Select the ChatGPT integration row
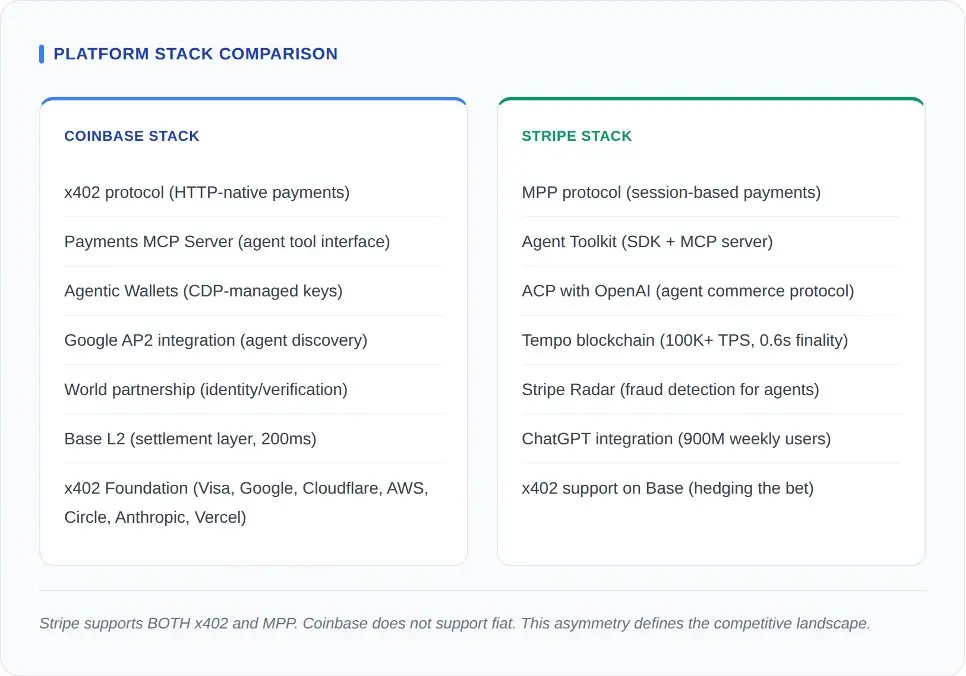The width and height of the screenshot is (966, 676). click(676, 438)
